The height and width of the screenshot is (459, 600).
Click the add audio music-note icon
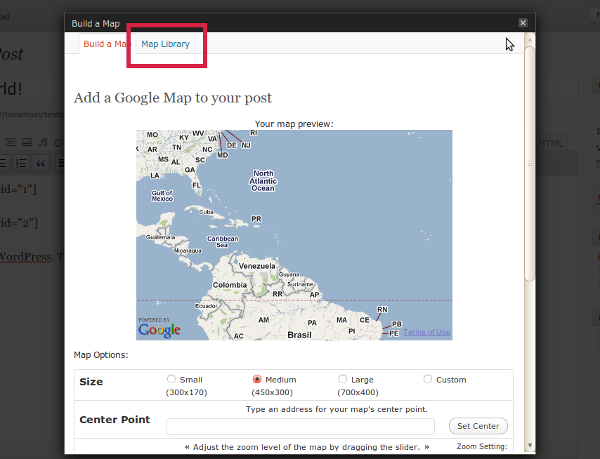pyautogui.click(x=43, y=143)
